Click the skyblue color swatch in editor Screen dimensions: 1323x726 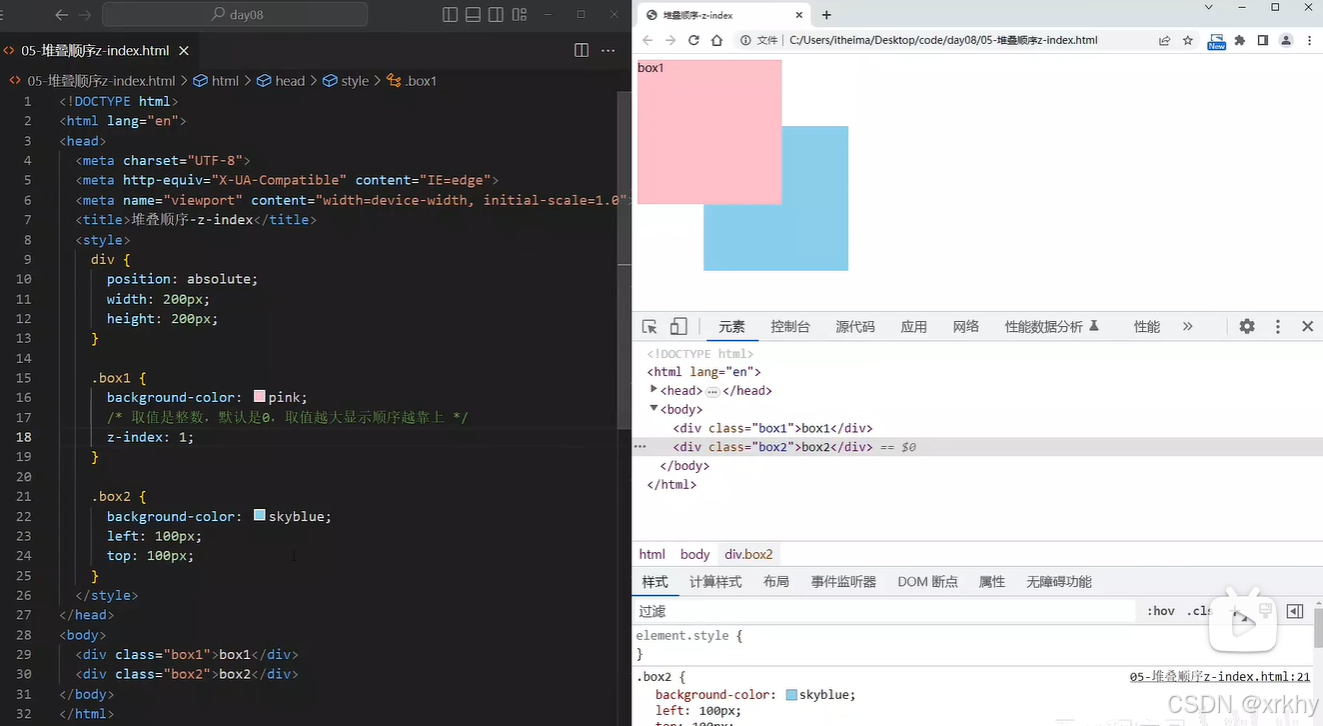pyautogui.click(x=260, y=516)
